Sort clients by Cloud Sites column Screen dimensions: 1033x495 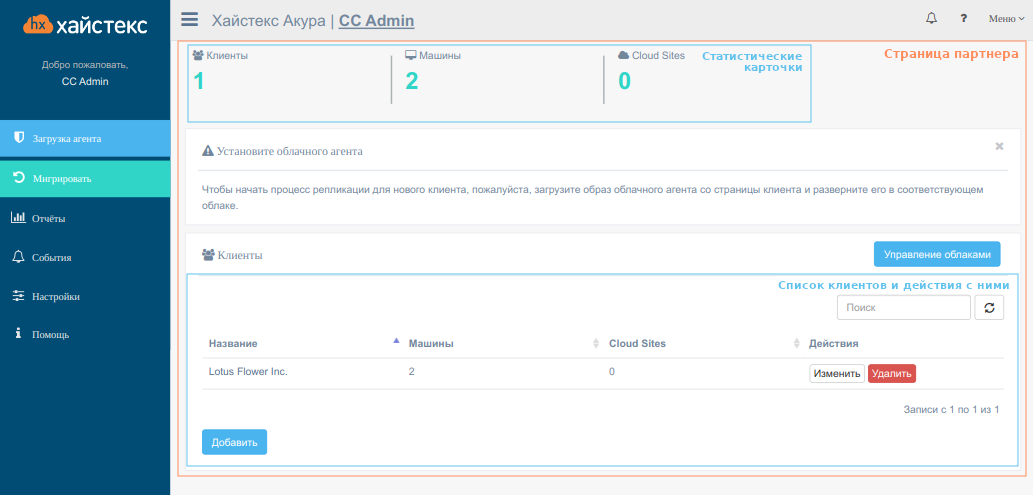tap(700, 343)
